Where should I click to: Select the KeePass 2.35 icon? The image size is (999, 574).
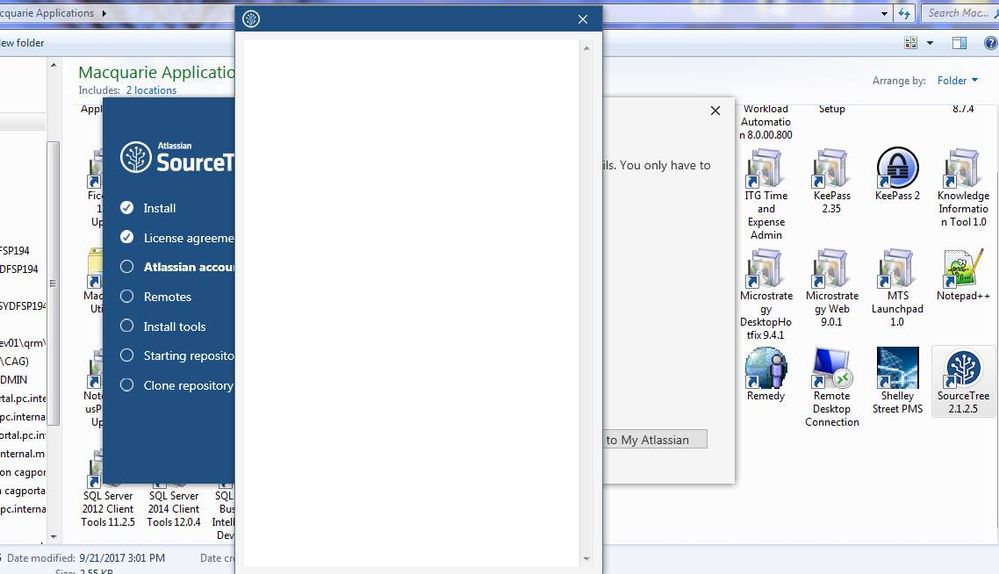coord(831,168)
